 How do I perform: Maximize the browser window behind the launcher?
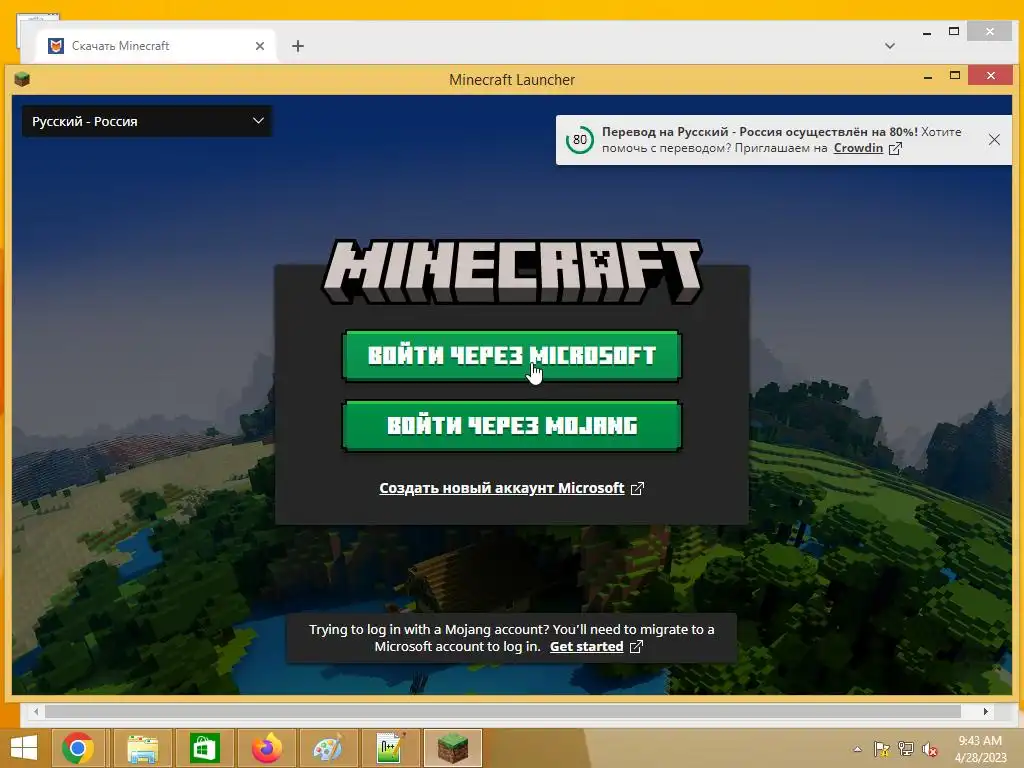954,31
